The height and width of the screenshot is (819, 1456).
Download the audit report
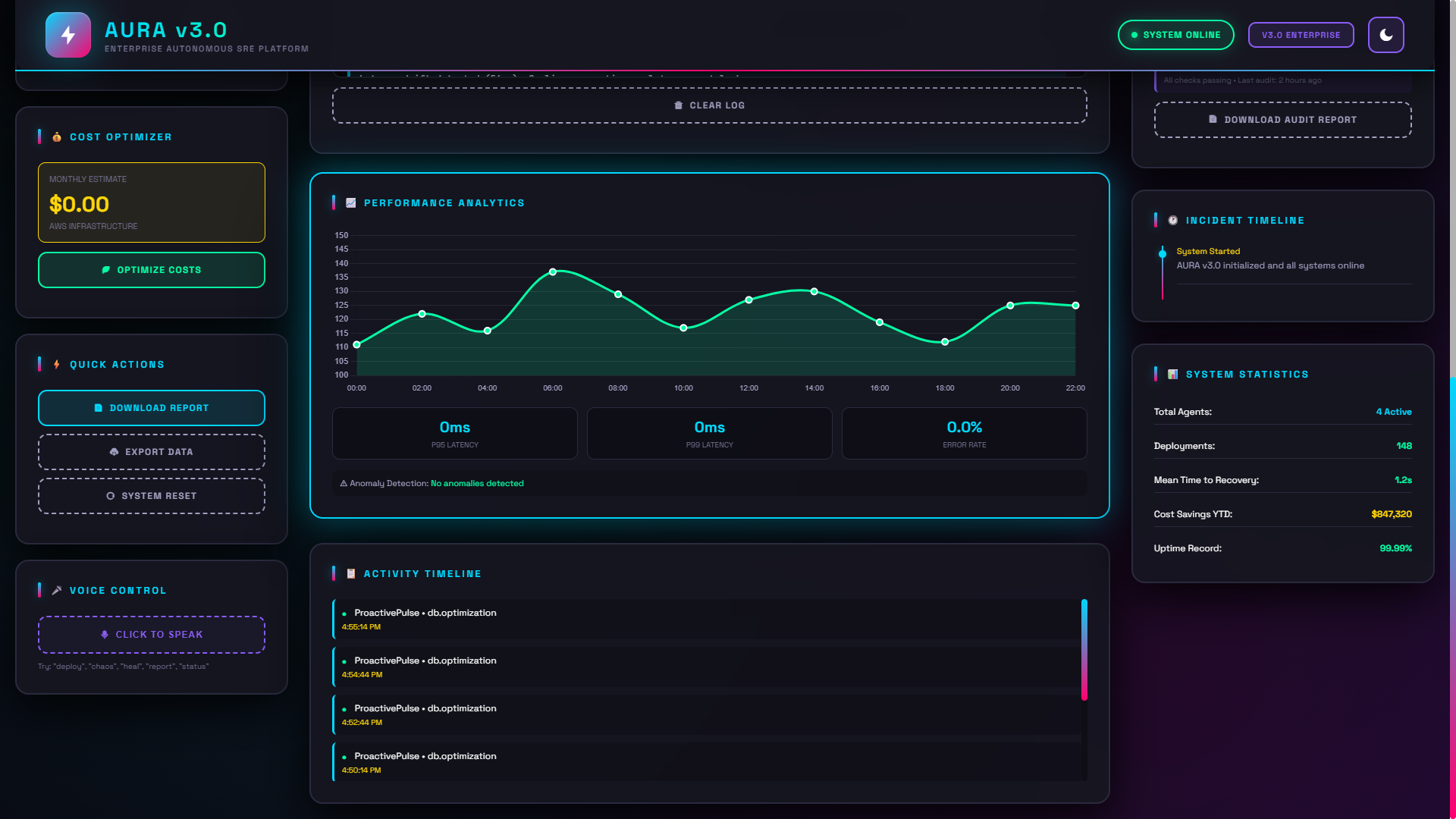pyautogui.click(x=1282, y=120)
